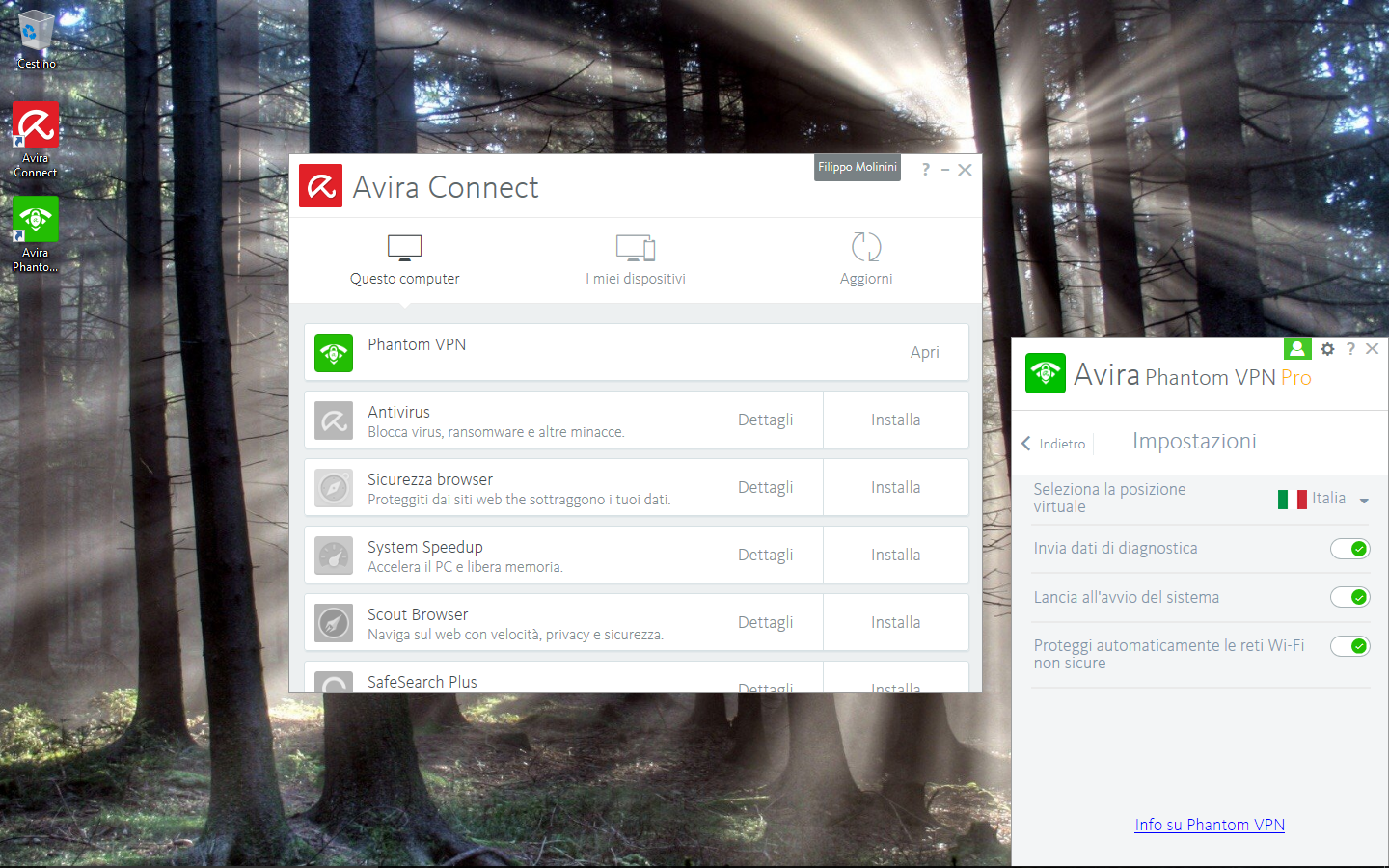Install Antivirus via Installa button
The image size is (1389, 868).
[x=896, y=420]
